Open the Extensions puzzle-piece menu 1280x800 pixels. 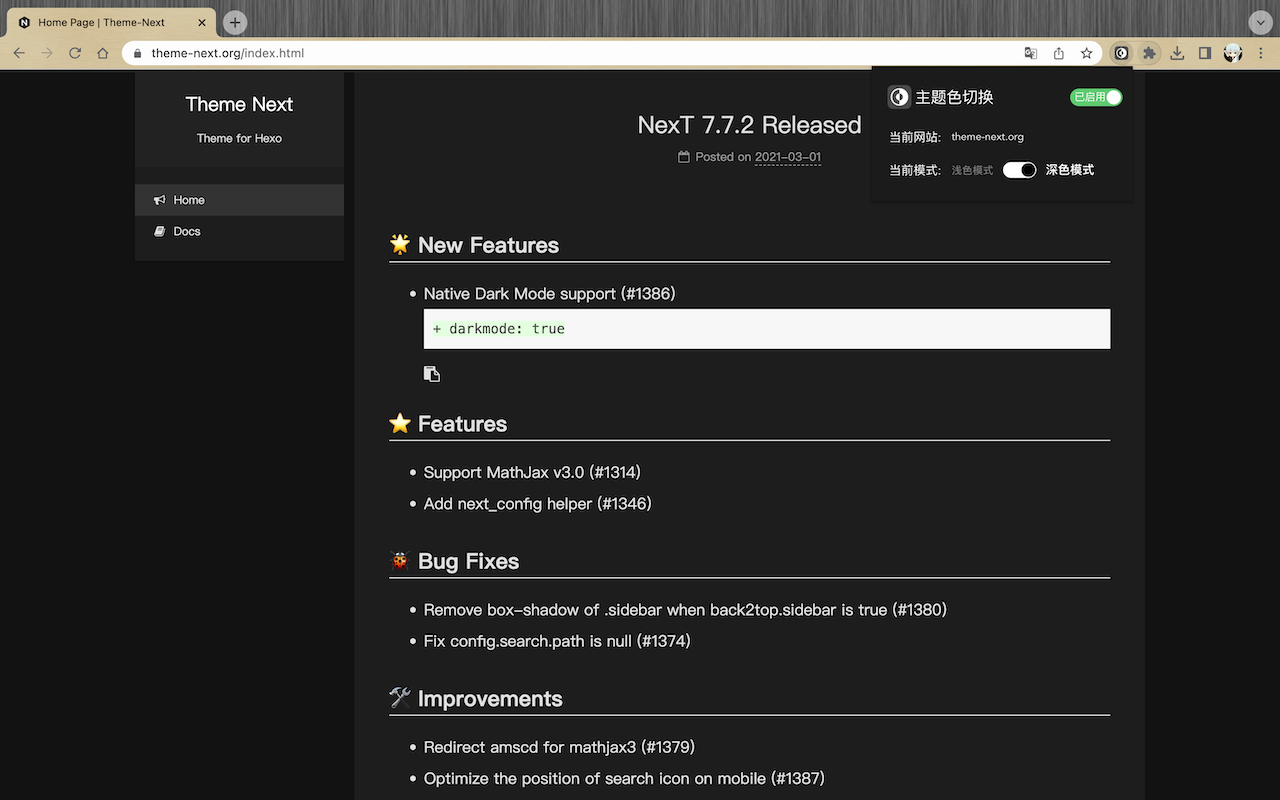1149,53
